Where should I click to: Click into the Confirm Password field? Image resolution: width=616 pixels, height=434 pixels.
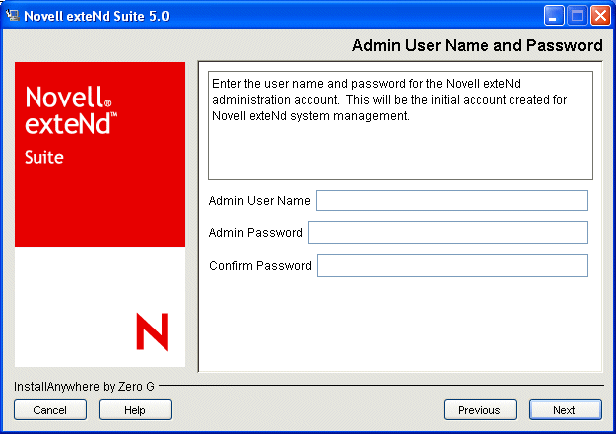coord(452,266)
